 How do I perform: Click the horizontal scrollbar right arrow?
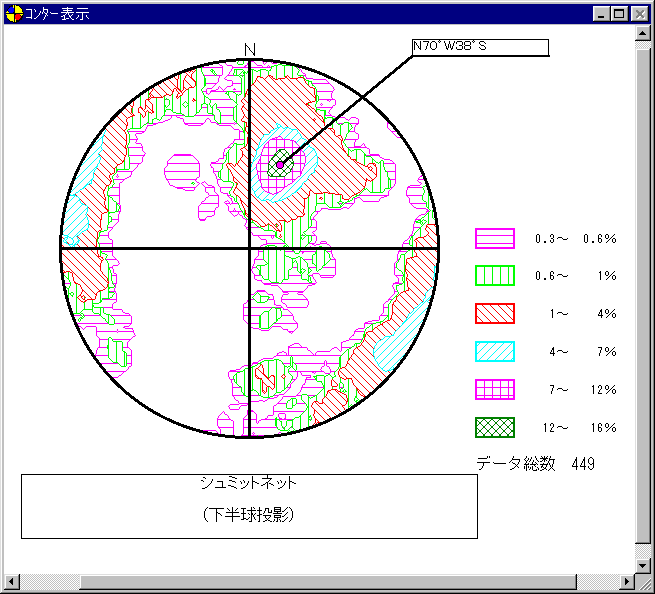tap(626, 582)
